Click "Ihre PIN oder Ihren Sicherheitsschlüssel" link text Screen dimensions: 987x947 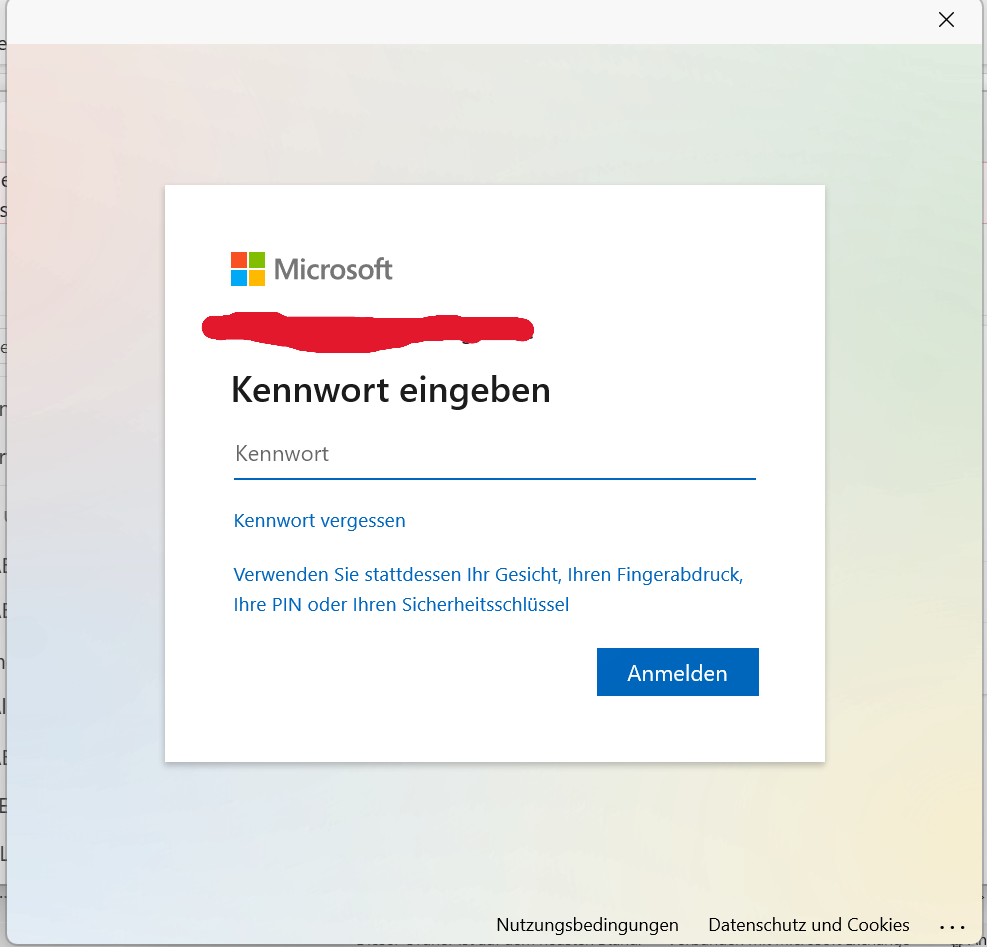coord(401,605)
